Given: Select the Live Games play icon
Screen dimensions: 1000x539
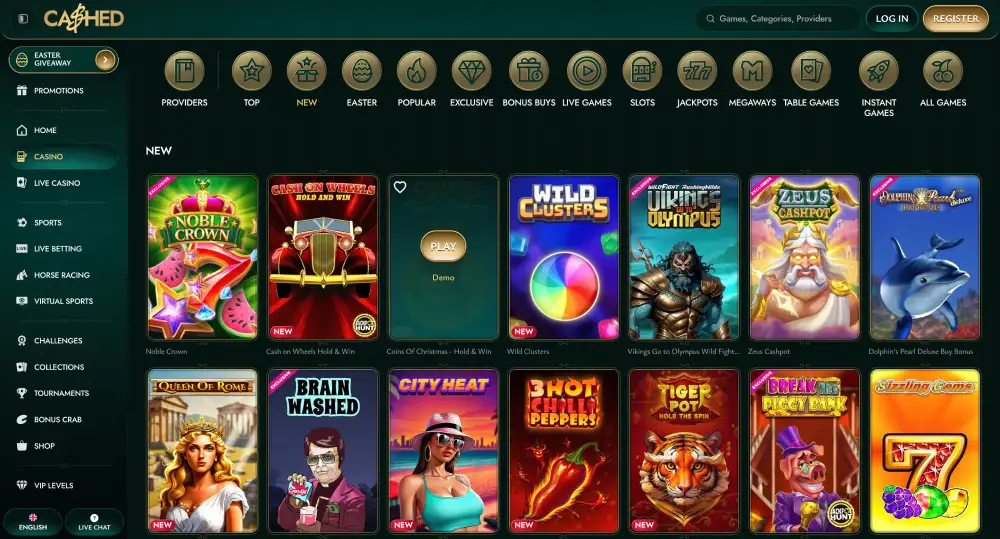Looking at the screenshot, I should (x=587, y=71).
